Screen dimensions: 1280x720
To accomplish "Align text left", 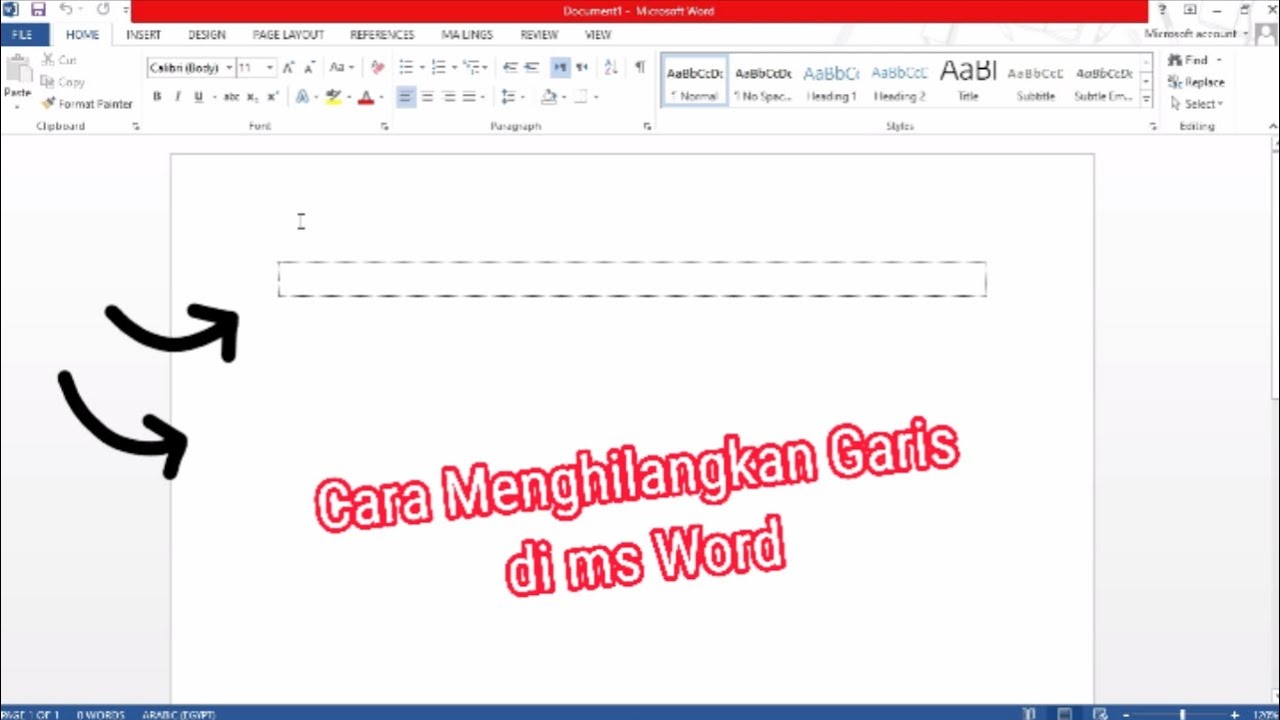I will tap(405, 97).
